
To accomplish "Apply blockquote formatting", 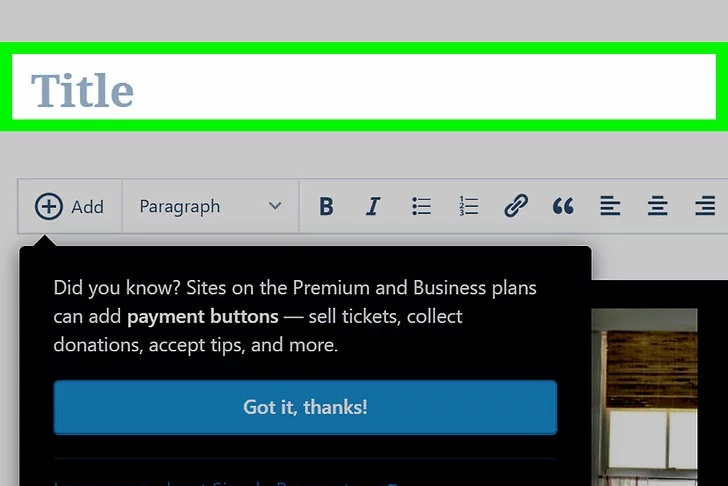I will click(563, 207).
